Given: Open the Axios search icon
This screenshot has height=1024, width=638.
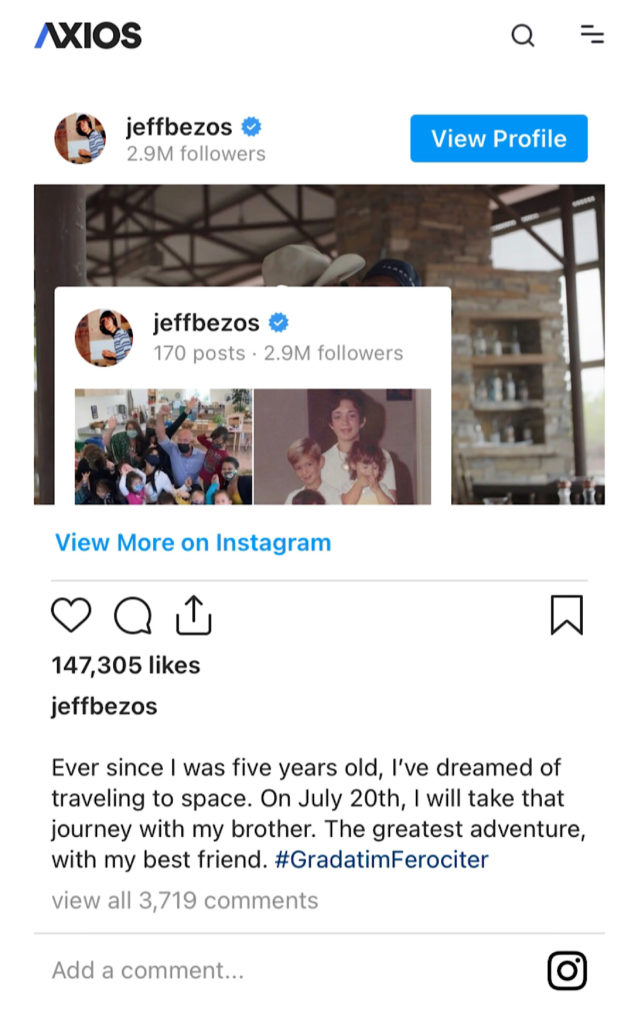Looking at the screenshot, I should click(522, 35).
